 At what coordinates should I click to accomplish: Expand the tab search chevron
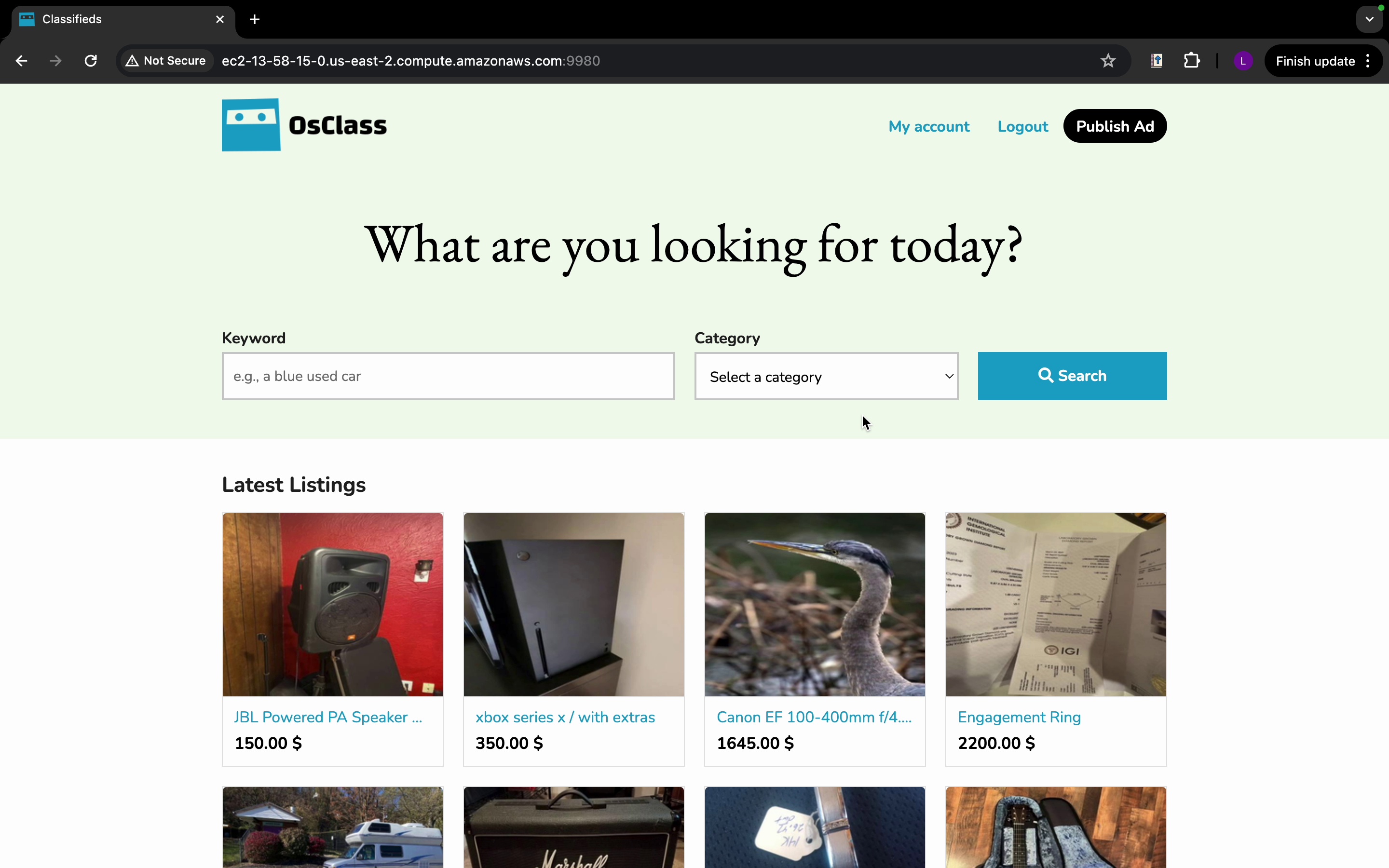click(x=1370, y=19)
